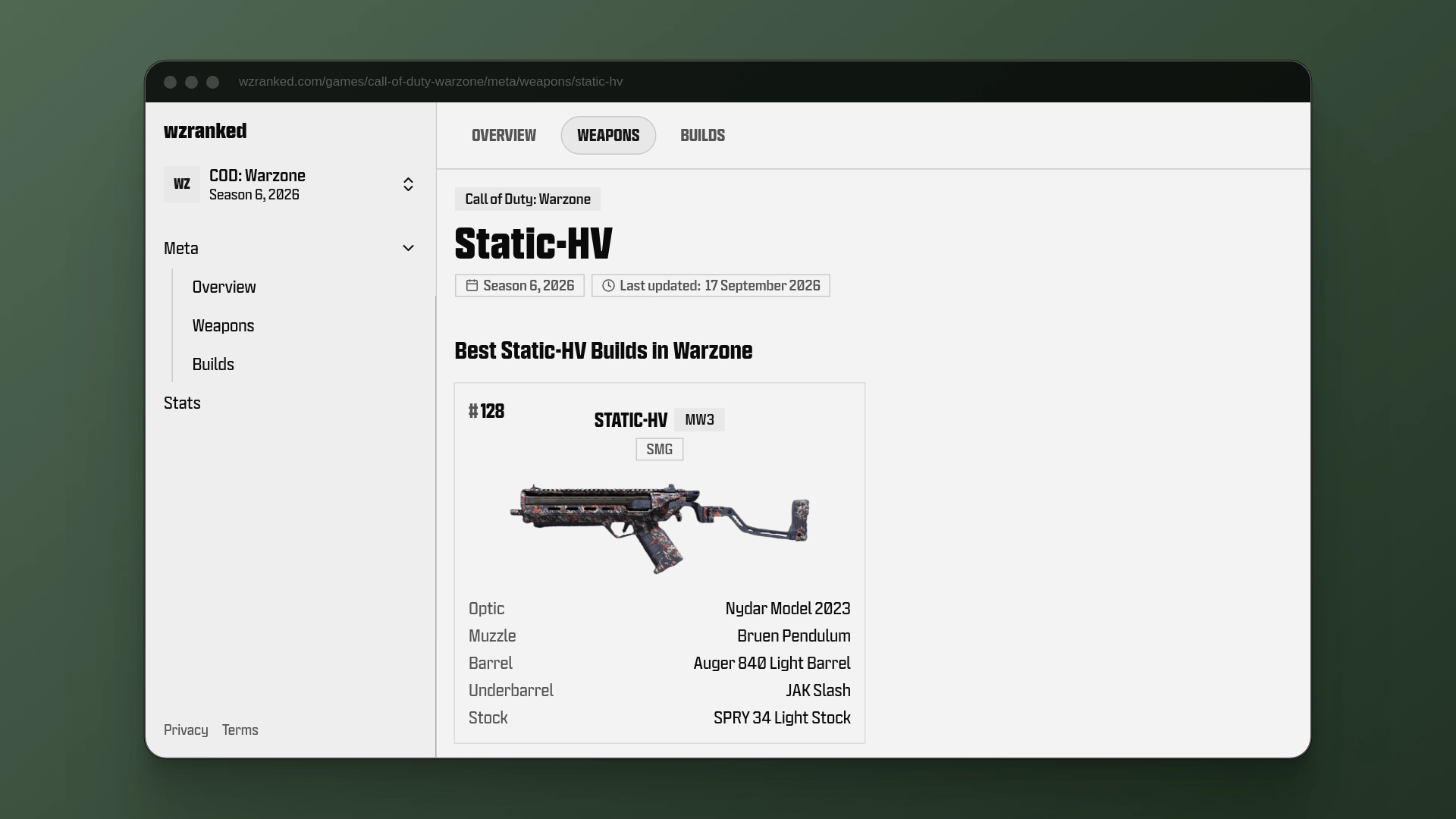Image resolution: width=1456 pixels, height=819 pixels.
Task: Open Builds in the sidebar menu
Action: 213,364
